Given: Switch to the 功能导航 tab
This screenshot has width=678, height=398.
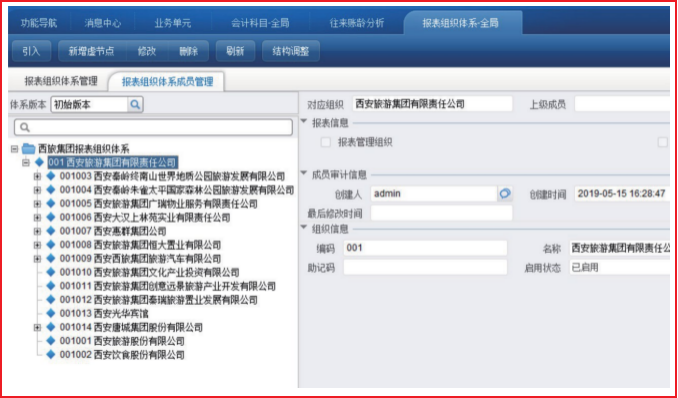Looking at the screenshot, I should pos(39,23).
